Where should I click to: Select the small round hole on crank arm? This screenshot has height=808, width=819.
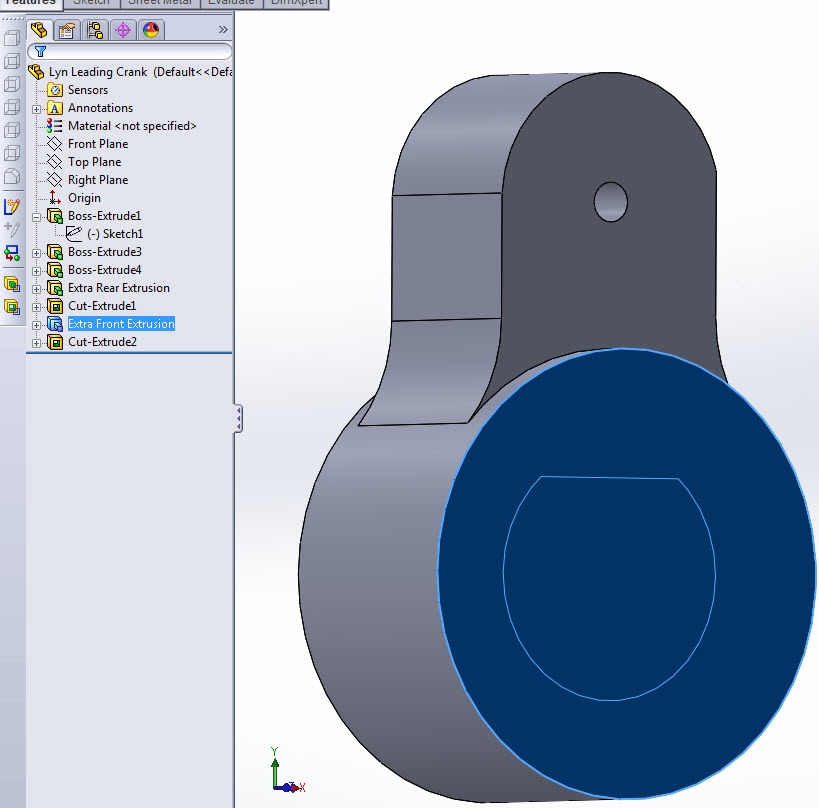(611, 202)
